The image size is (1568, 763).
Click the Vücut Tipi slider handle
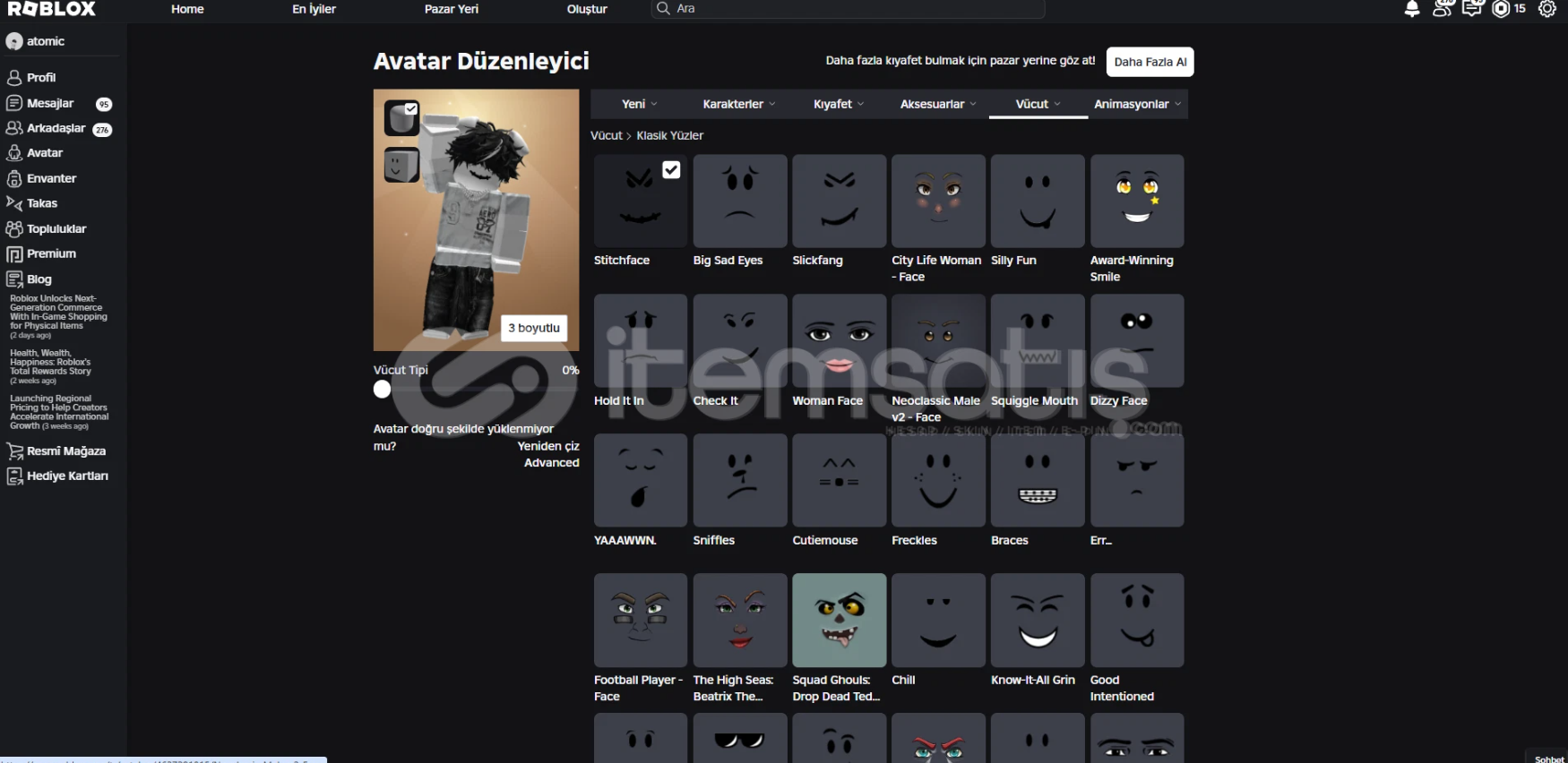(383, 390)
